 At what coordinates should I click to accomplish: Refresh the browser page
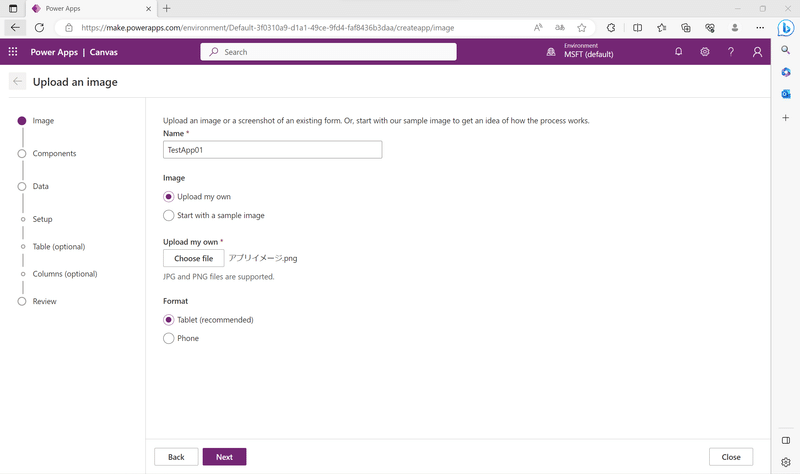pos(39,28)
